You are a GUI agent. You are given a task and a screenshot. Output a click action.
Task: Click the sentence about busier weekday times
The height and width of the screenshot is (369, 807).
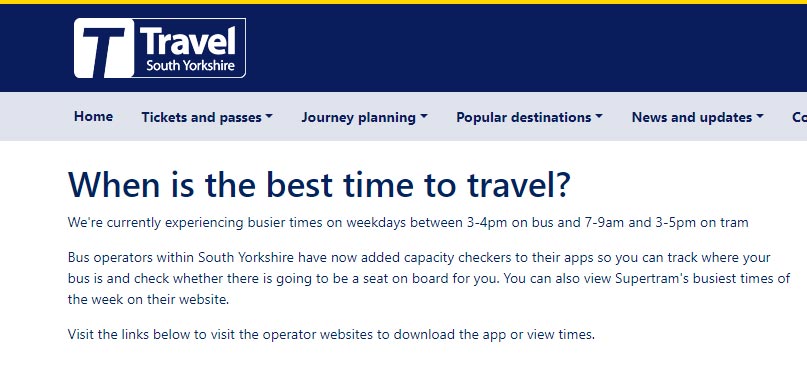tap(408, 223)
